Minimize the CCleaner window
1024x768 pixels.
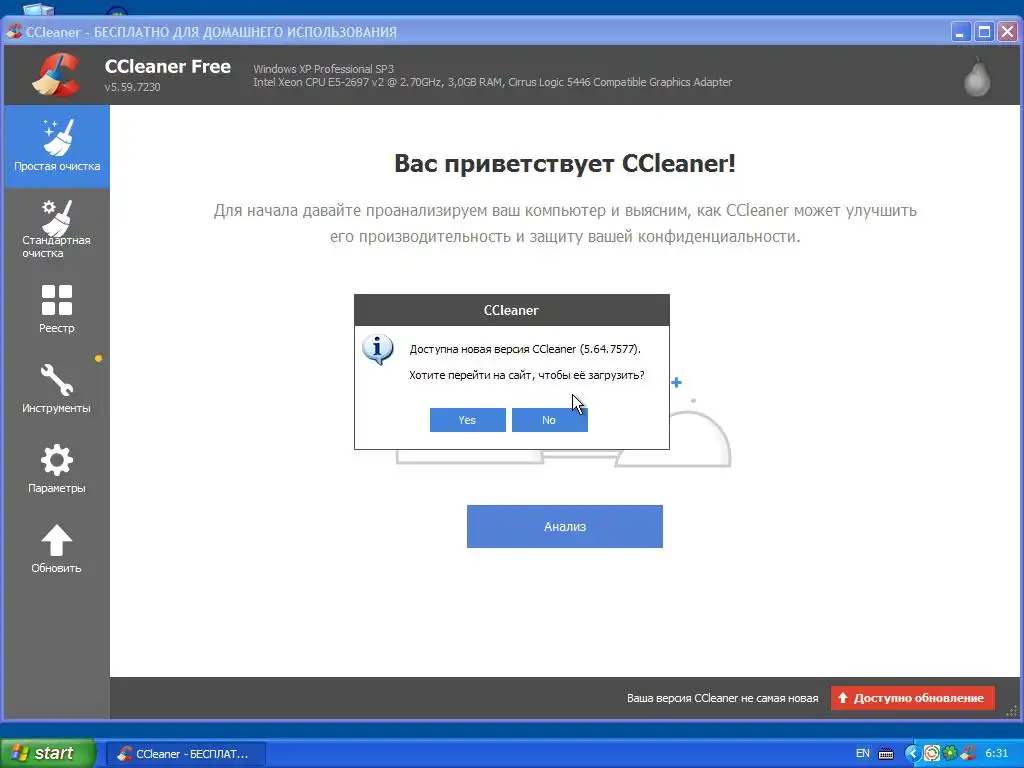960,32
